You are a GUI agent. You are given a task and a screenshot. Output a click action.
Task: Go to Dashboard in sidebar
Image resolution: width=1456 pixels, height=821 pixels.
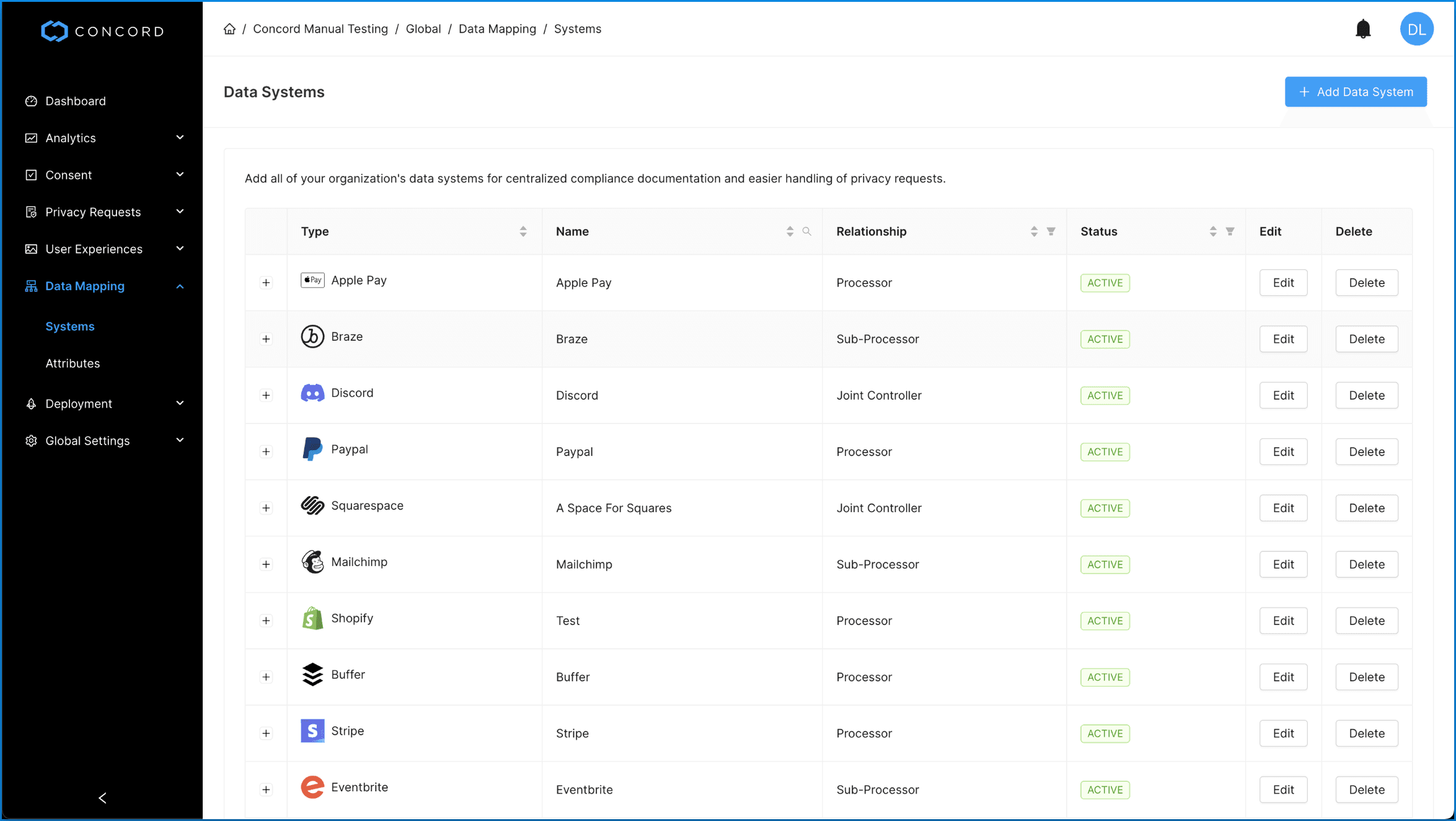point(76,101)
